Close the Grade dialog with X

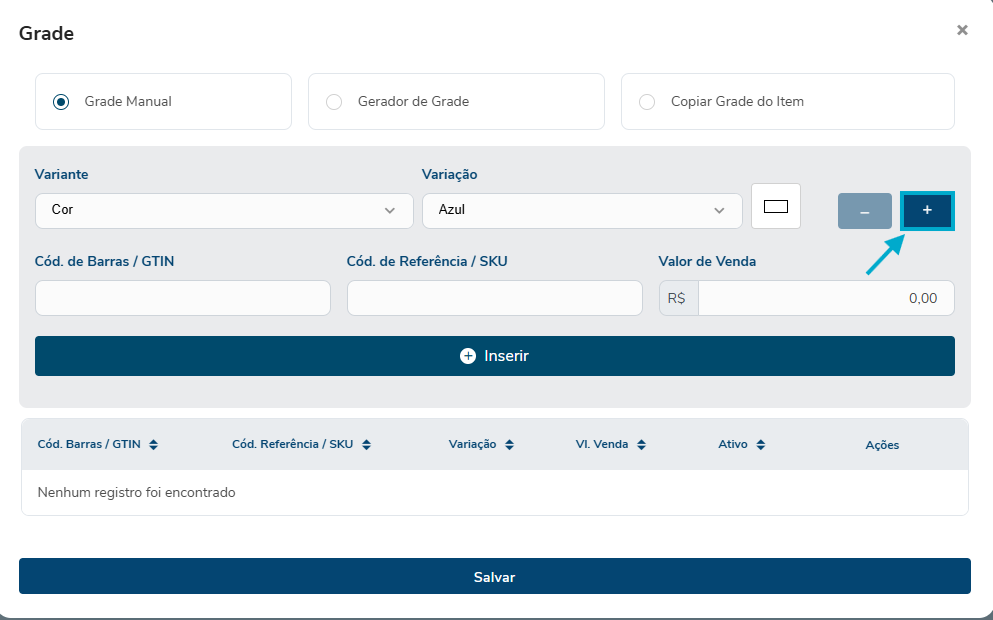pyautogui.click(x=962, y=31)
